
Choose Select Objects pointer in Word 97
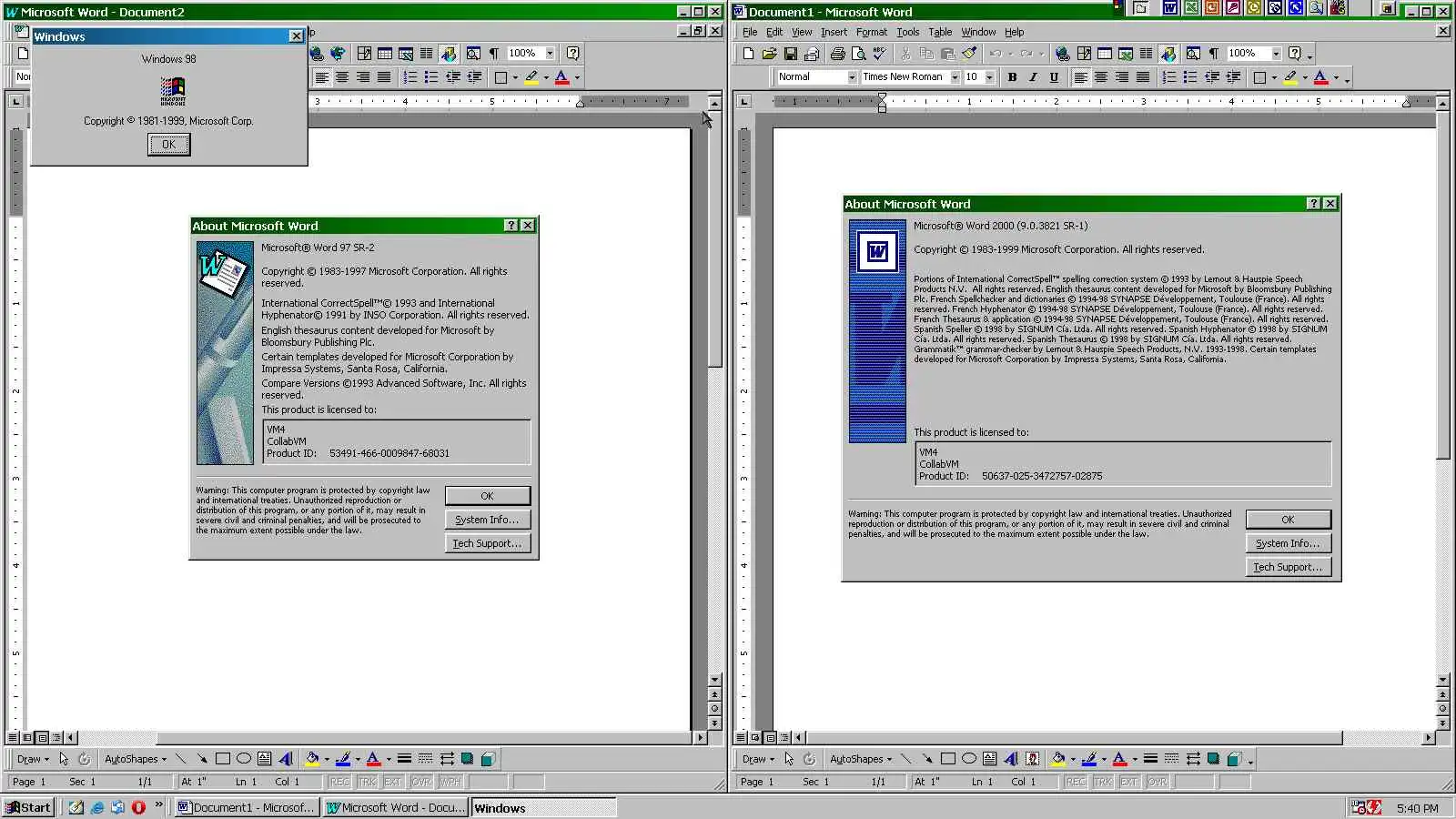tap(64, 759)
